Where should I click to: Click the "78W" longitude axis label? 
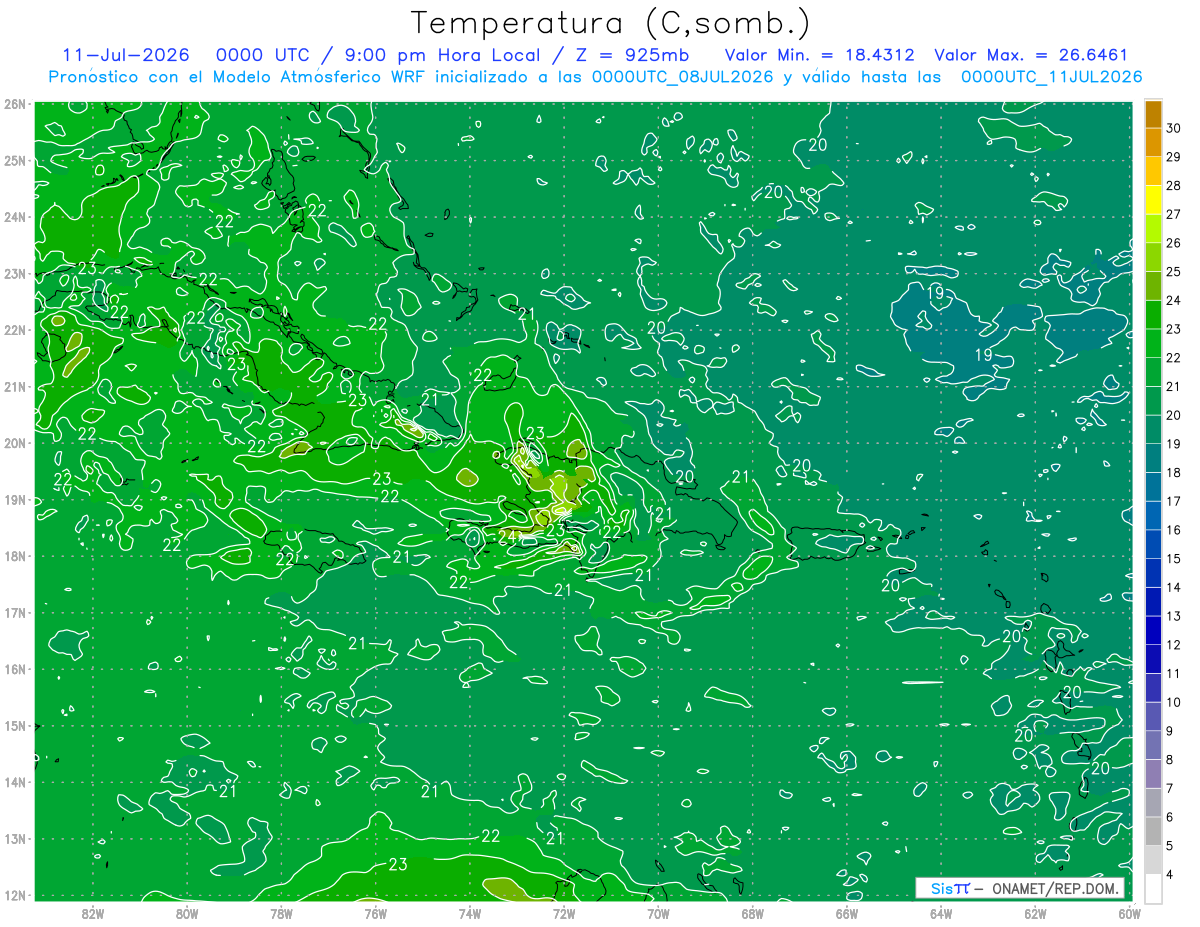pos(281,913)
